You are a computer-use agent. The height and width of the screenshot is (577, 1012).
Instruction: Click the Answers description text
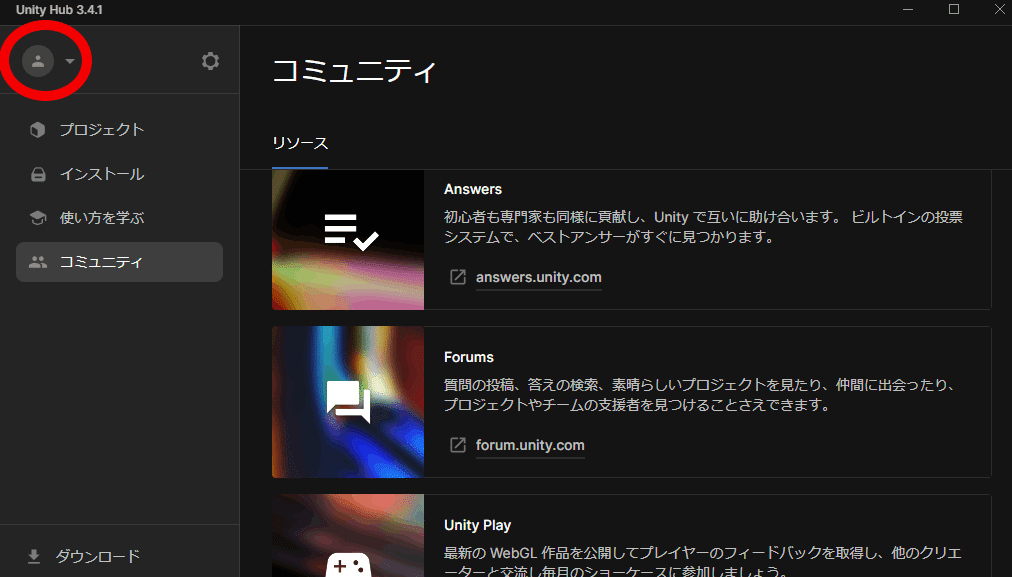(703, 227)
